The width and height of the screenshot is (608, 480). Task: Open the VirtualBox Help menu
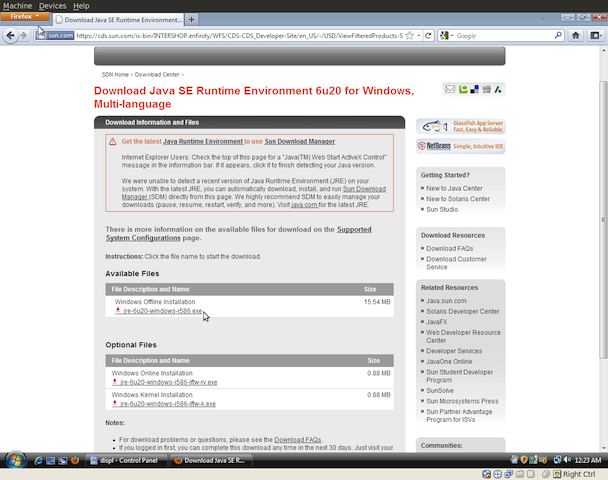[81, 6]
